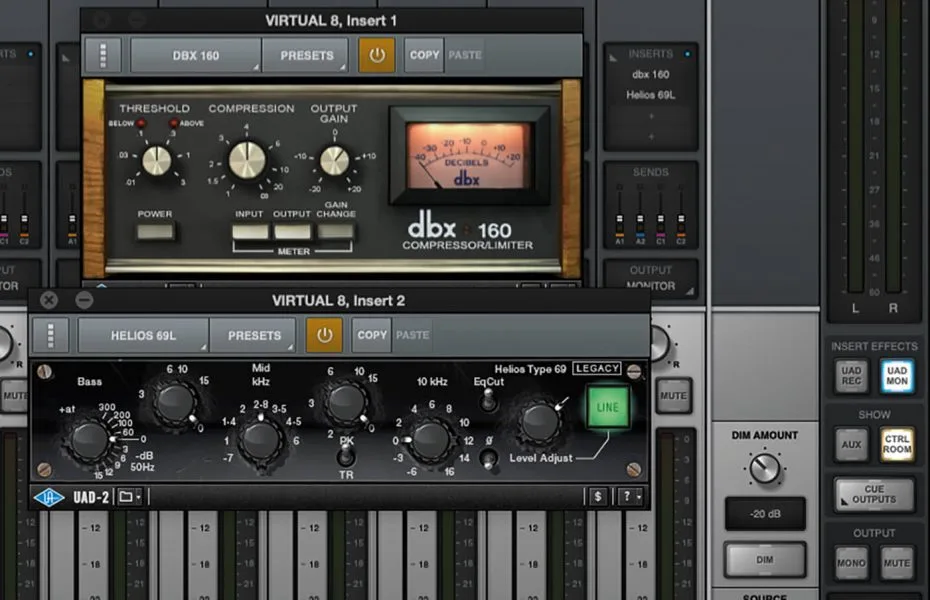Click the A2 send fader in SENDS
The height and width of the screenshot is (600, 930).
(640, 221)
